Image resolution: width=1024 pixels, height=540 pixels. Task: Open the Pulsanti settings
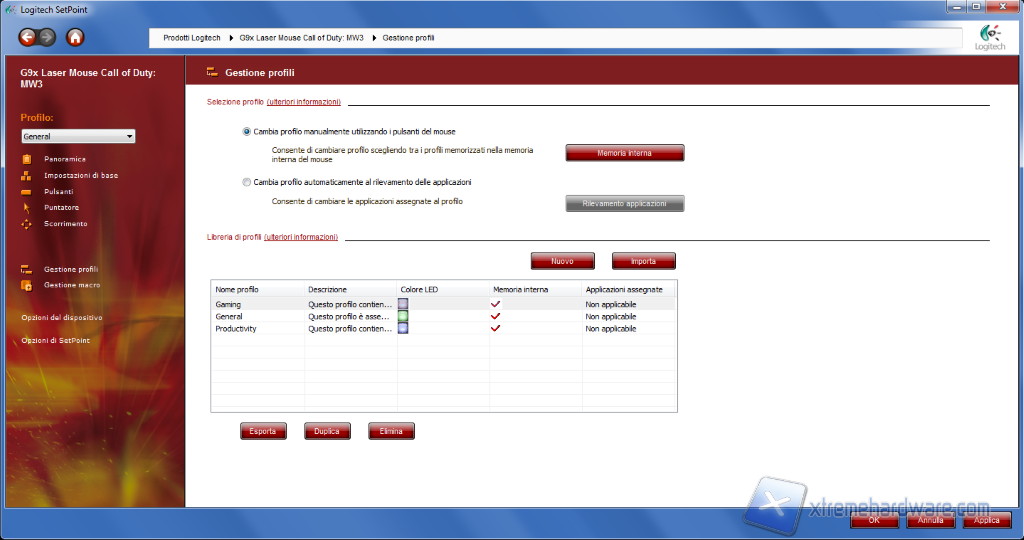58,191
